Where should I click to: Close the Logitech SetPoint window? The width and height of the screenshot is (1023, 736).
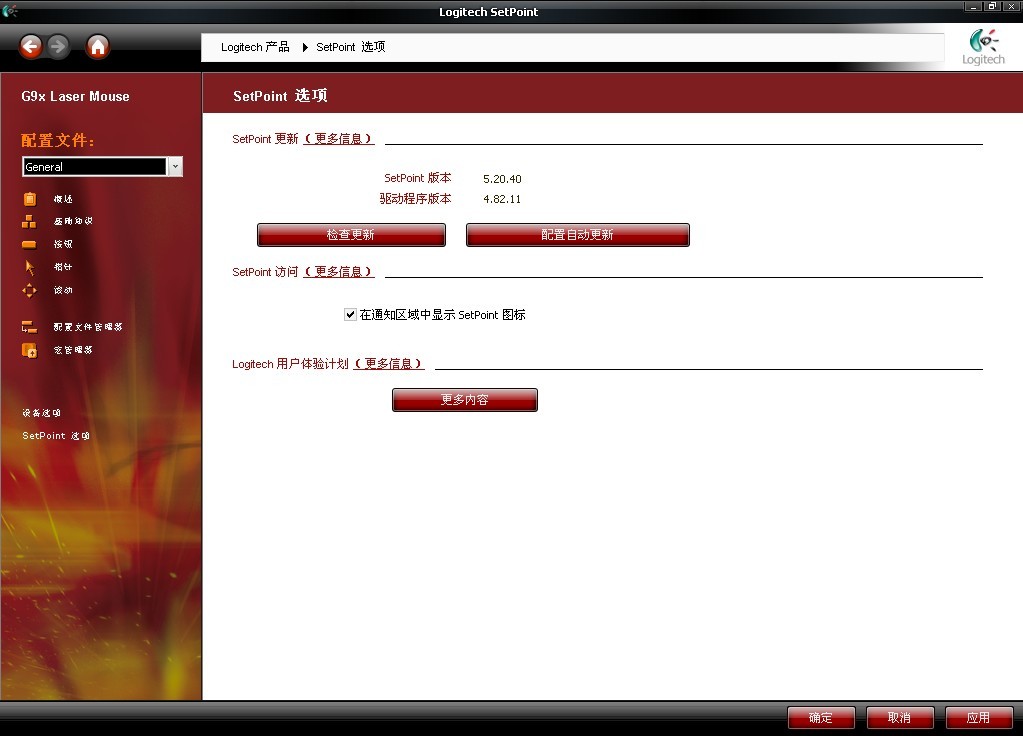1011,6
